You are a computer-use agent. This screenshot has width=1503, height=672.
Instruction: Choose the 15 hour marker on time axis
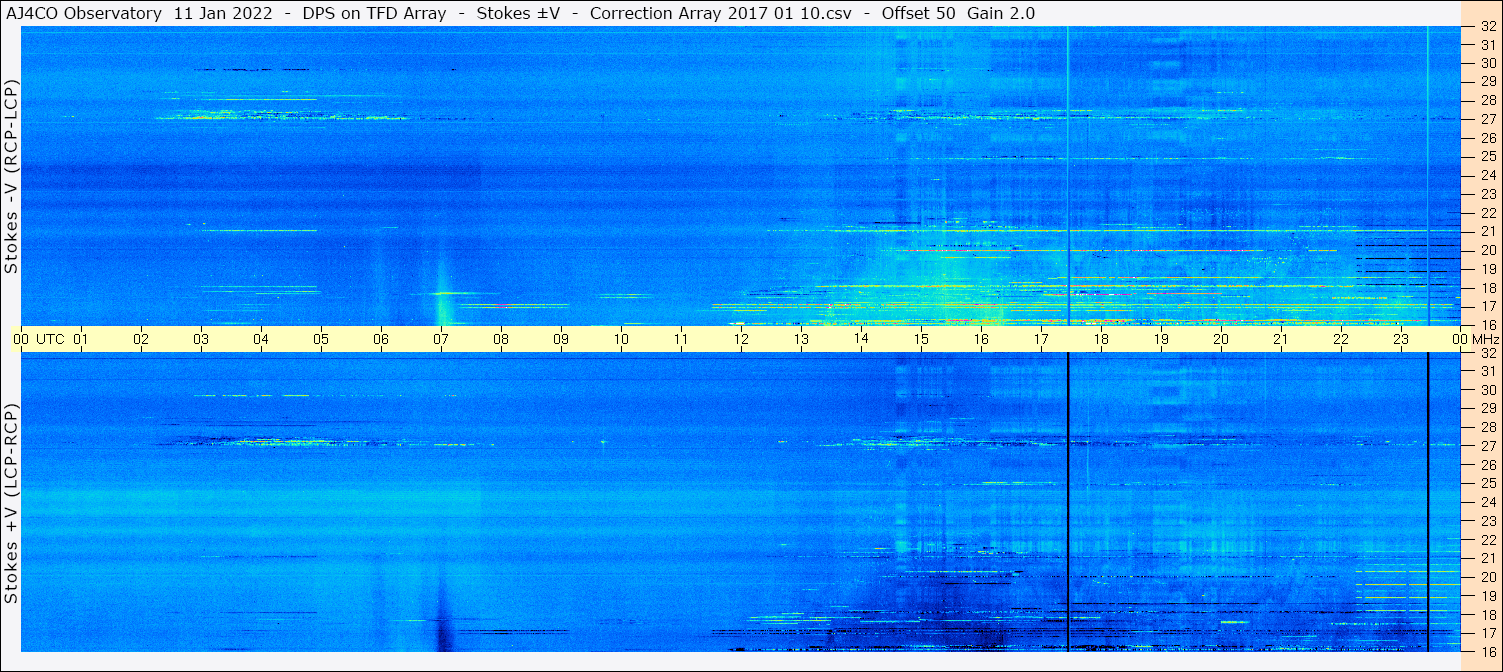click(921, 339)
